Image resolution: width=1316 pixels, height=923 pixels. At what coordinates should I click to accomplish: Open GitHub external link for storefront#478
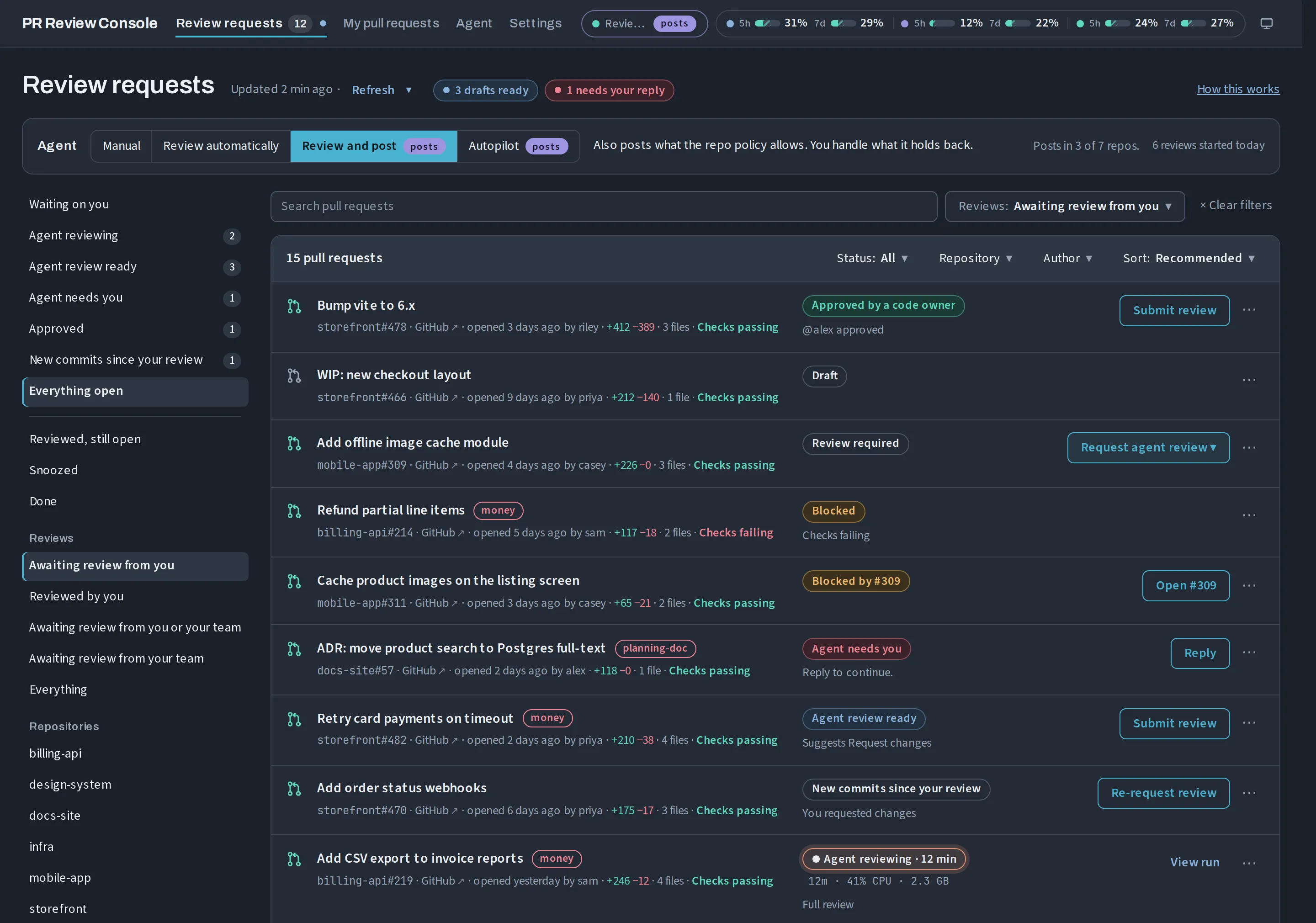(436, 327)
